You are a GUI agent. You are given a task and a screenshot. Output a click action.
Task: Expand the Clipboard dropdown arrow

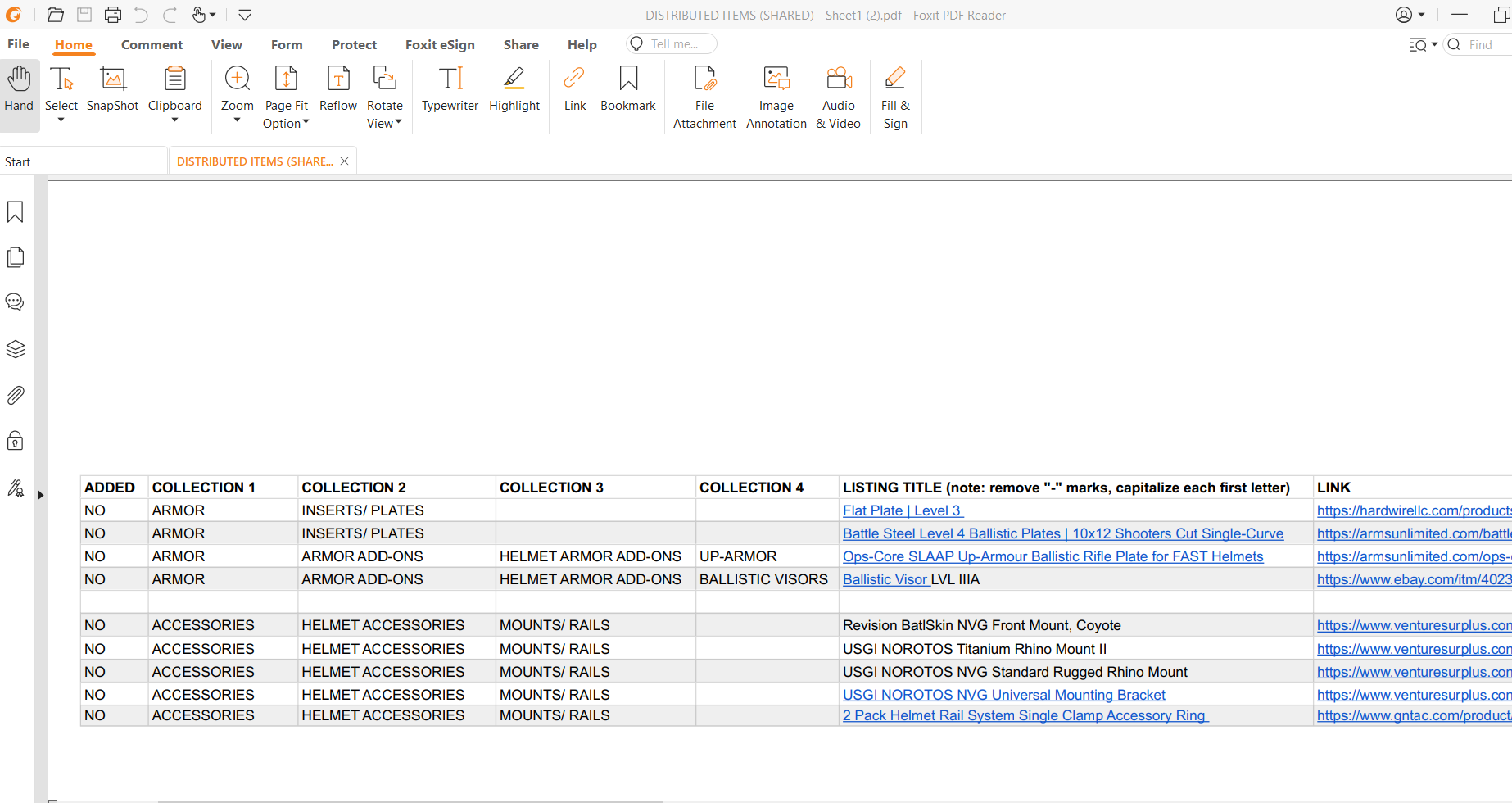[x=174, y=120]
